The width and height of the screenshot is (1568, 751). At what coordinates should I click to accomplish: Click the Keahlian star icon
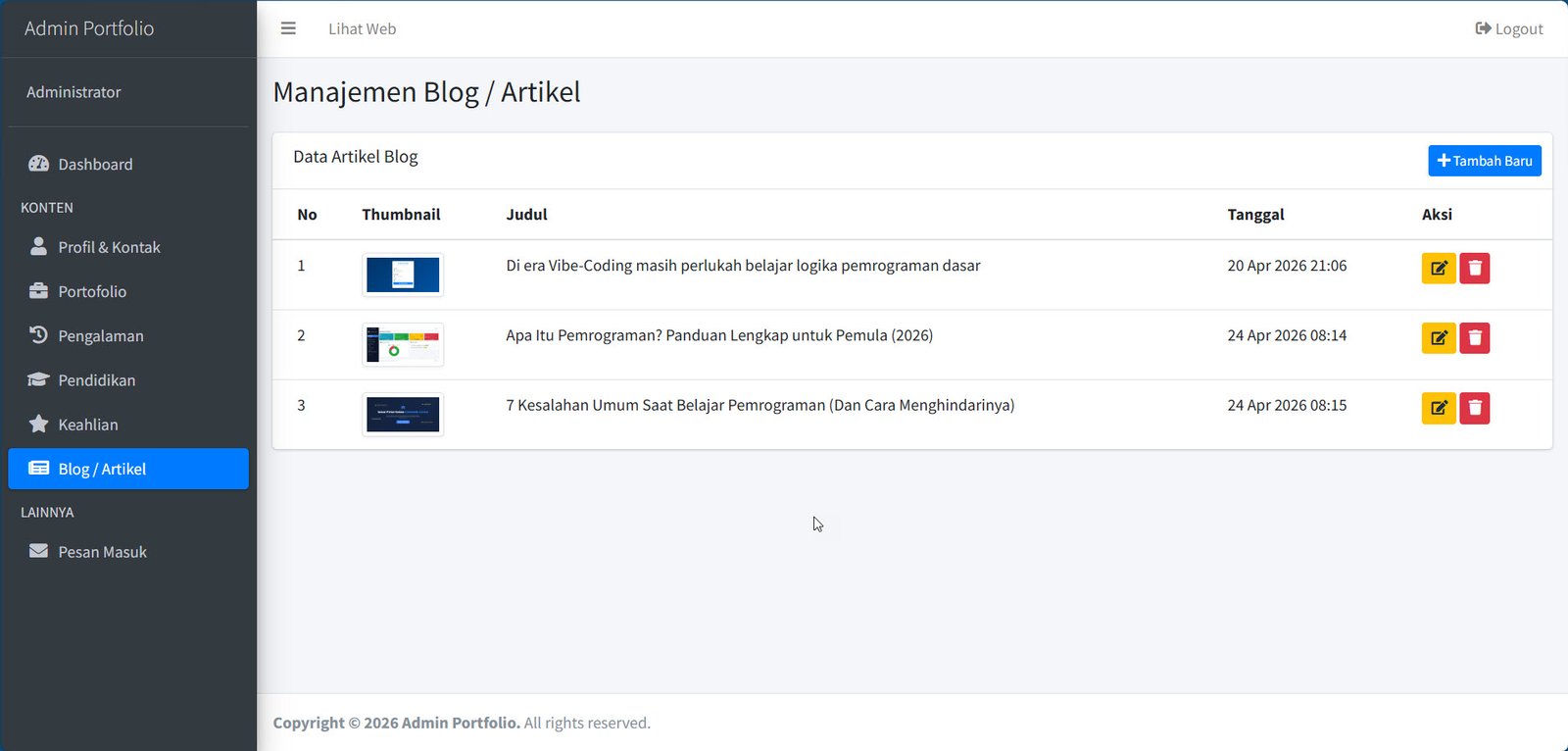38,424
